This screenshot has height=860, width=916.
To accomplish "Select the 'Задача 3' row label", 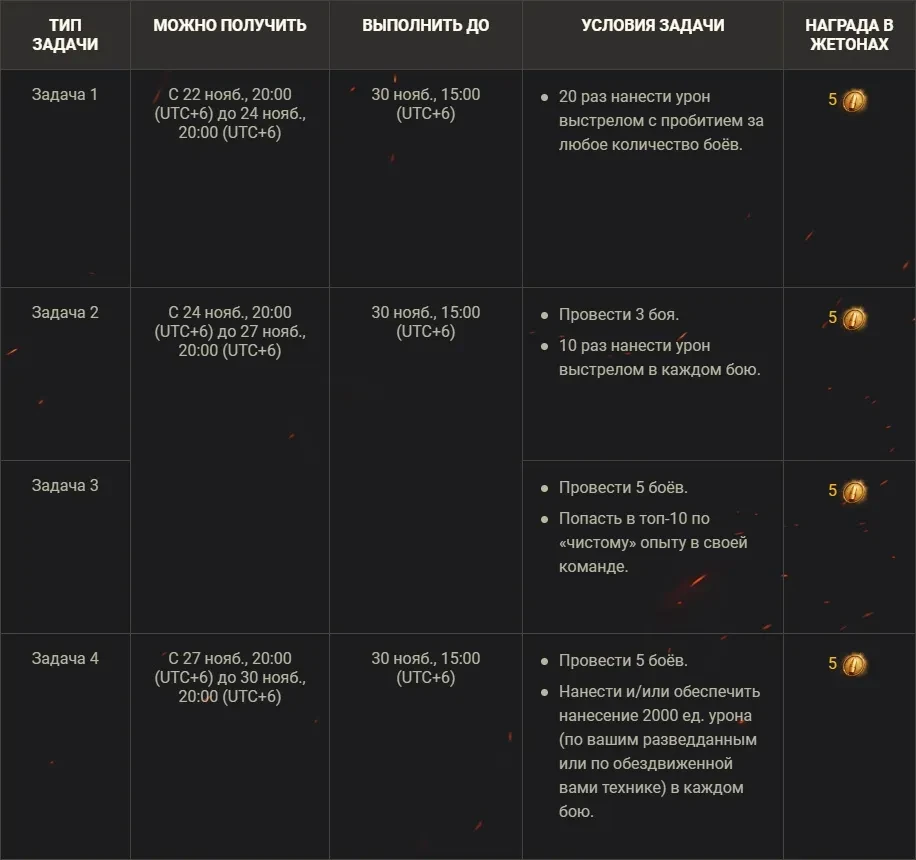I will [65, 486].
